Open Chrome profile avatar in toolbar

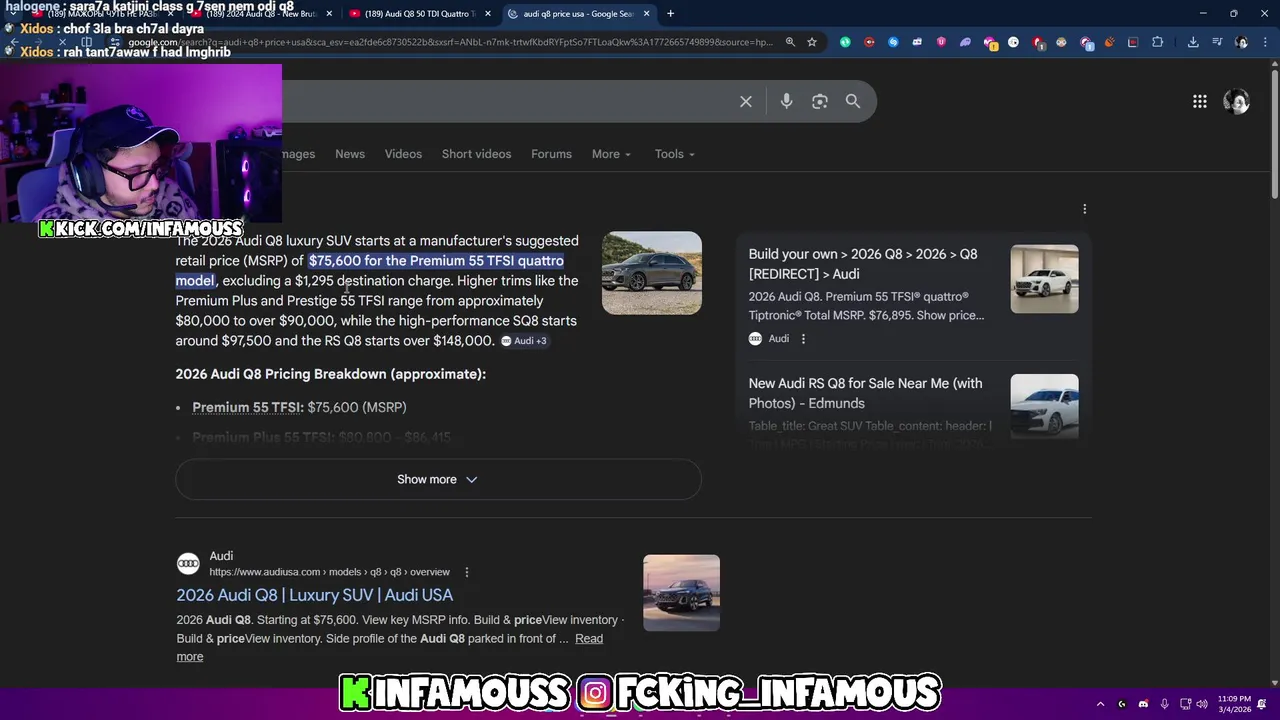pos(1242,42)
